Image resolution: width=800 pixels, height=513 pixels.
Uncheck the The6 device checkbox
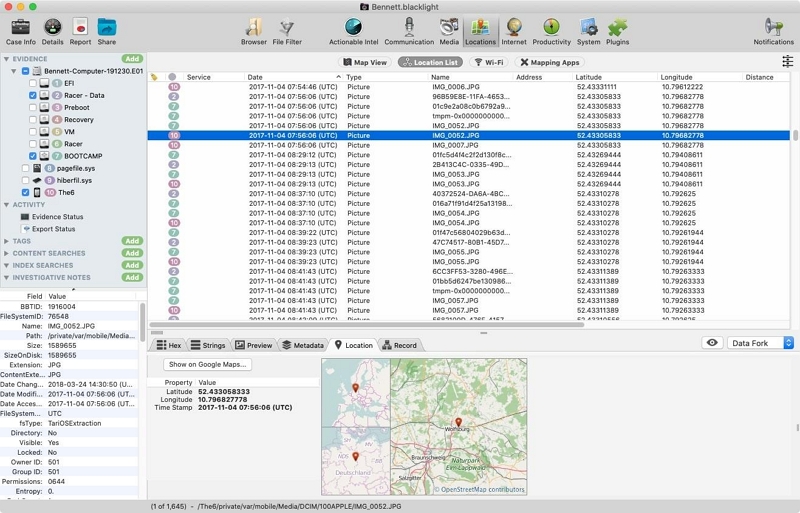[26, 192]
